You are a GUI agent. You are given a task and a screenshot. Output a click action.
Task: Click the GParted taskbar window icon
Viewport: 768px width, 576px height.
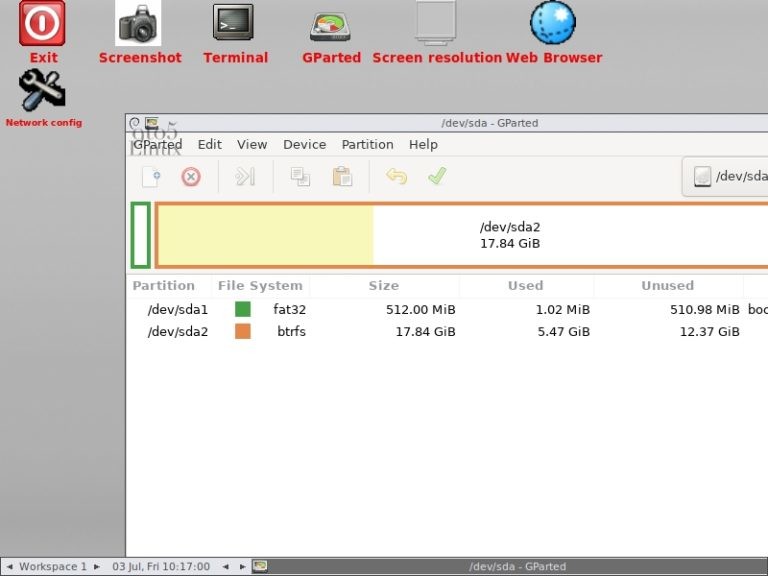point(260,566)
